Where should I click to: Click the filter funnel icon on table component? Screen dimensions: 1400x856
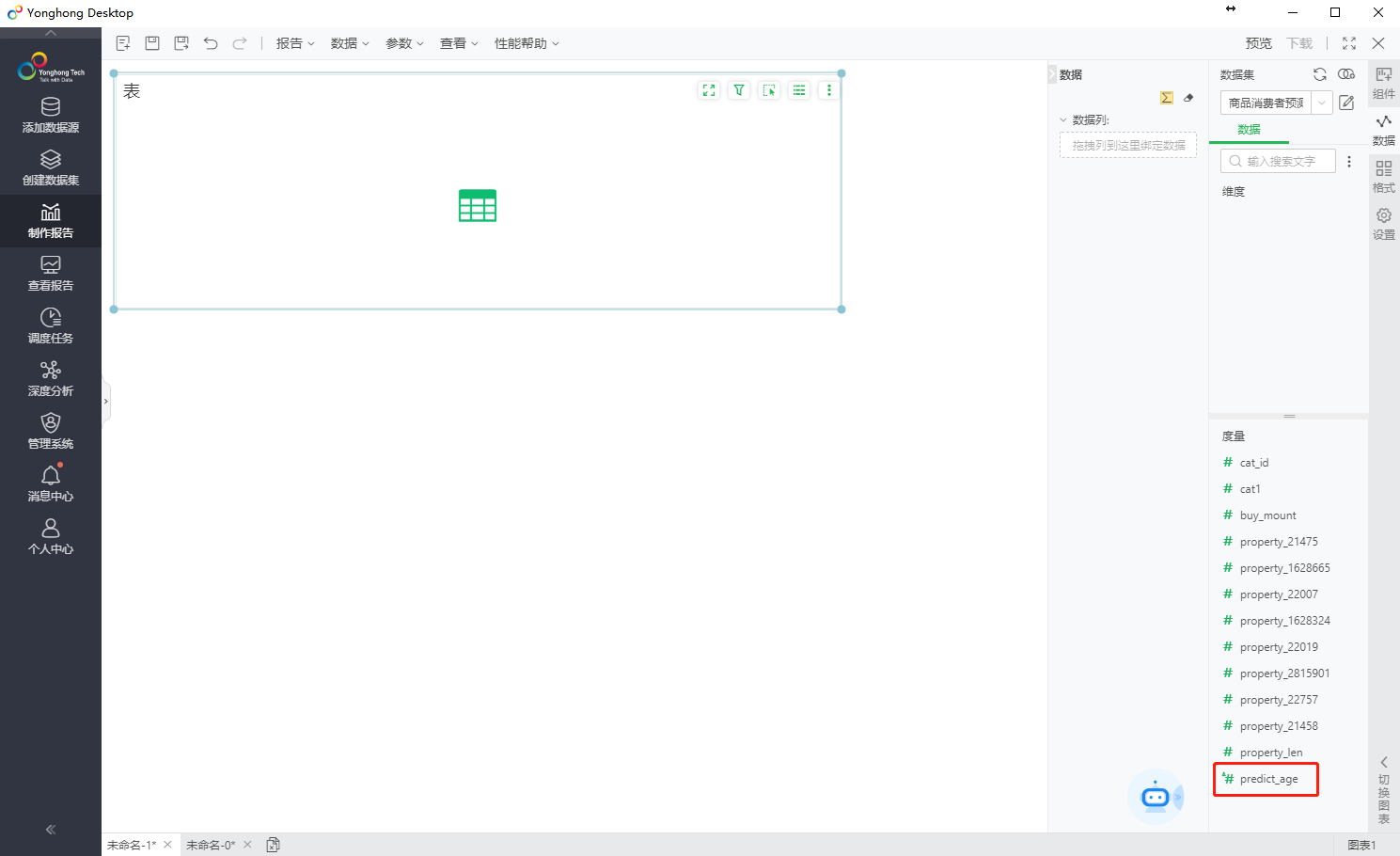click(739, 90)
